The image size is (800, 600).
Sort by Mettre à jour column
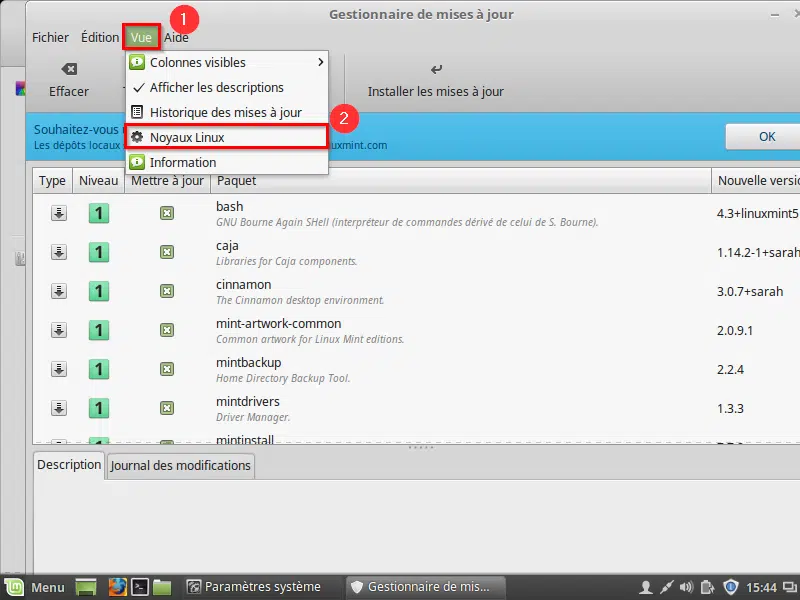tap(167, 181)
